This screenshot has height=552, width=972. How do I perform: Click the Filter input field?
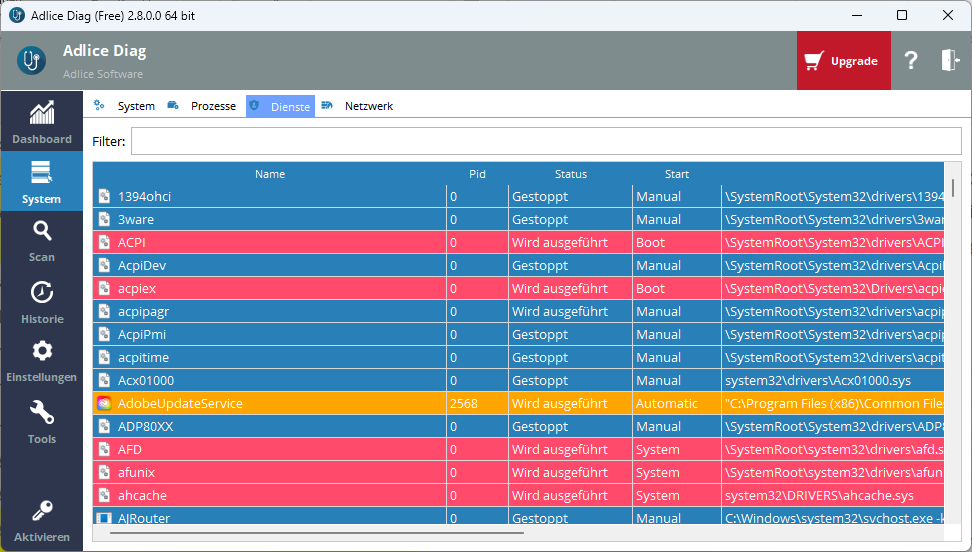[x=546, y=141]
